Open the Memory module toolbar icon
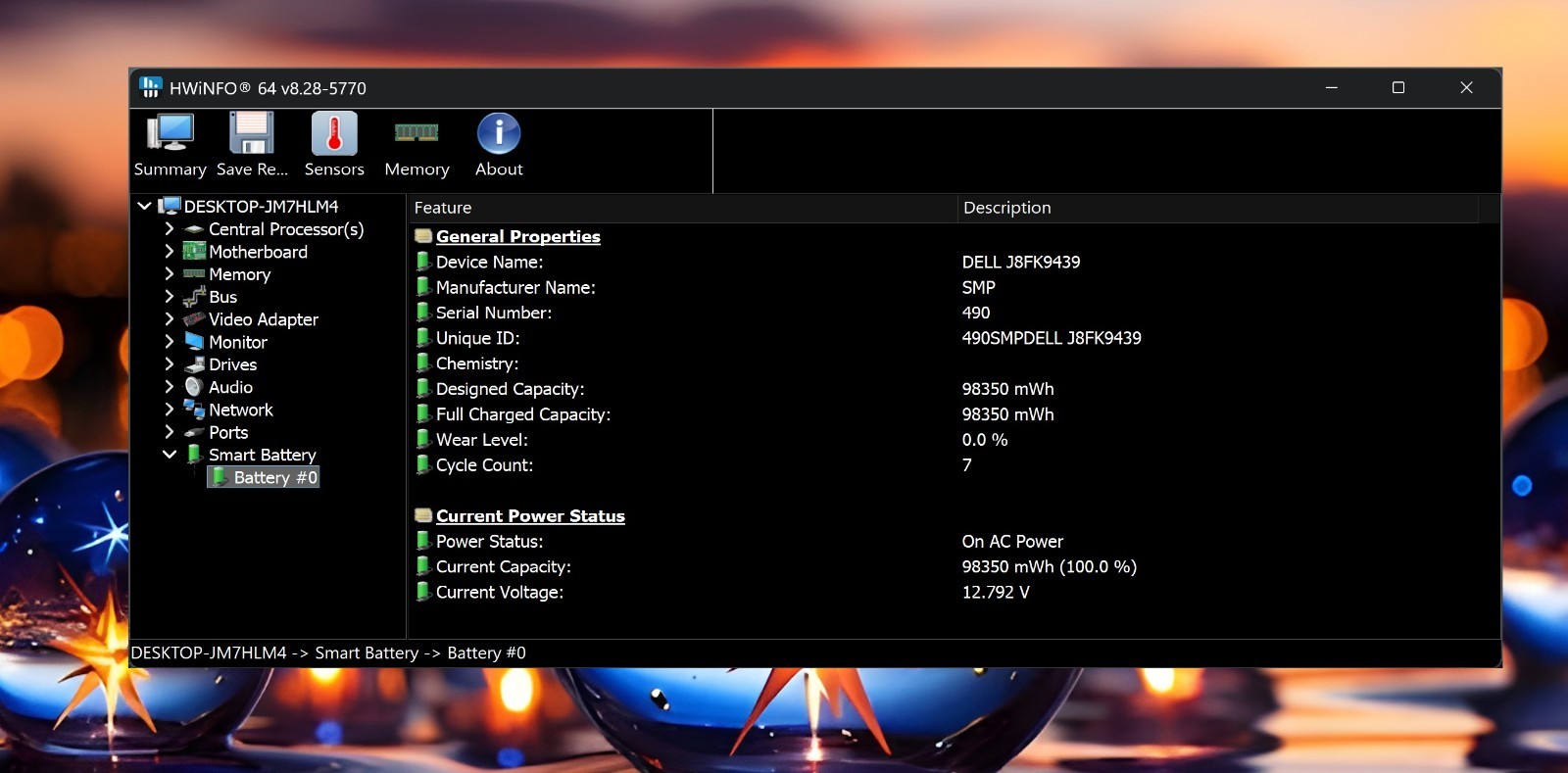 click(x=416, y=132)
